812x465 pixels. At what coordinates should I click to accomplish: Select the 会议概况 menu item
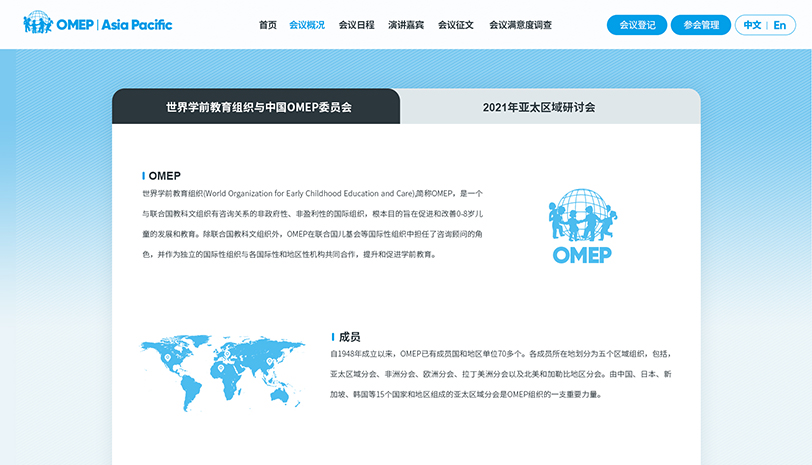coord(307,25)
